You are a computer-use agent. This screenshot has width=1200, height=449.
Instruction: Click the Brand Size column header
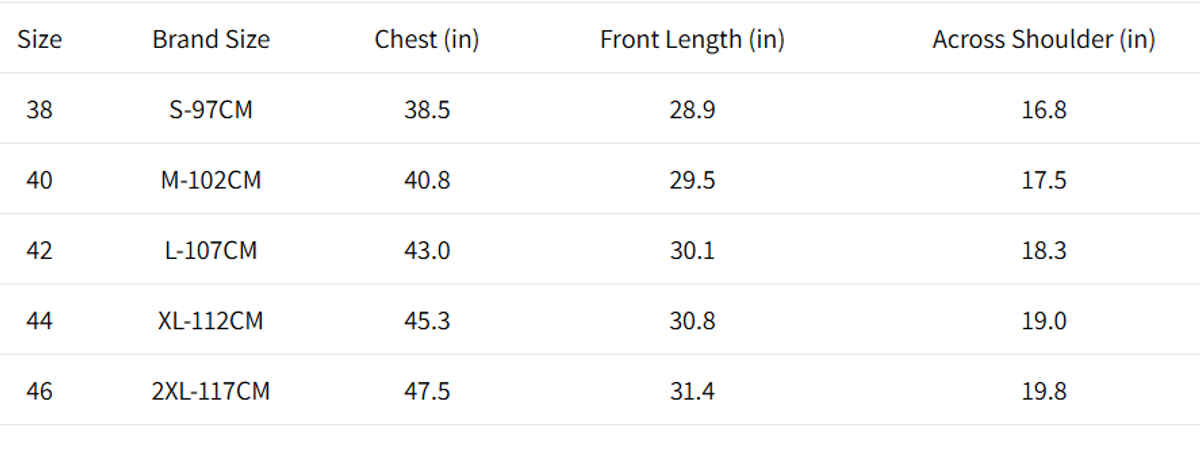coord(211,40)
